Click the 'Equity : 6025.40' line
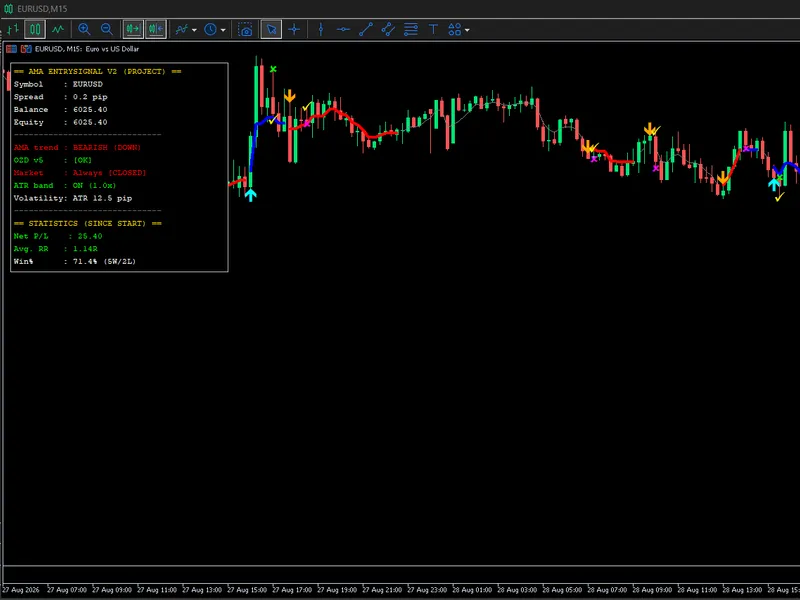The image size is (800, 600). point(60,122)
